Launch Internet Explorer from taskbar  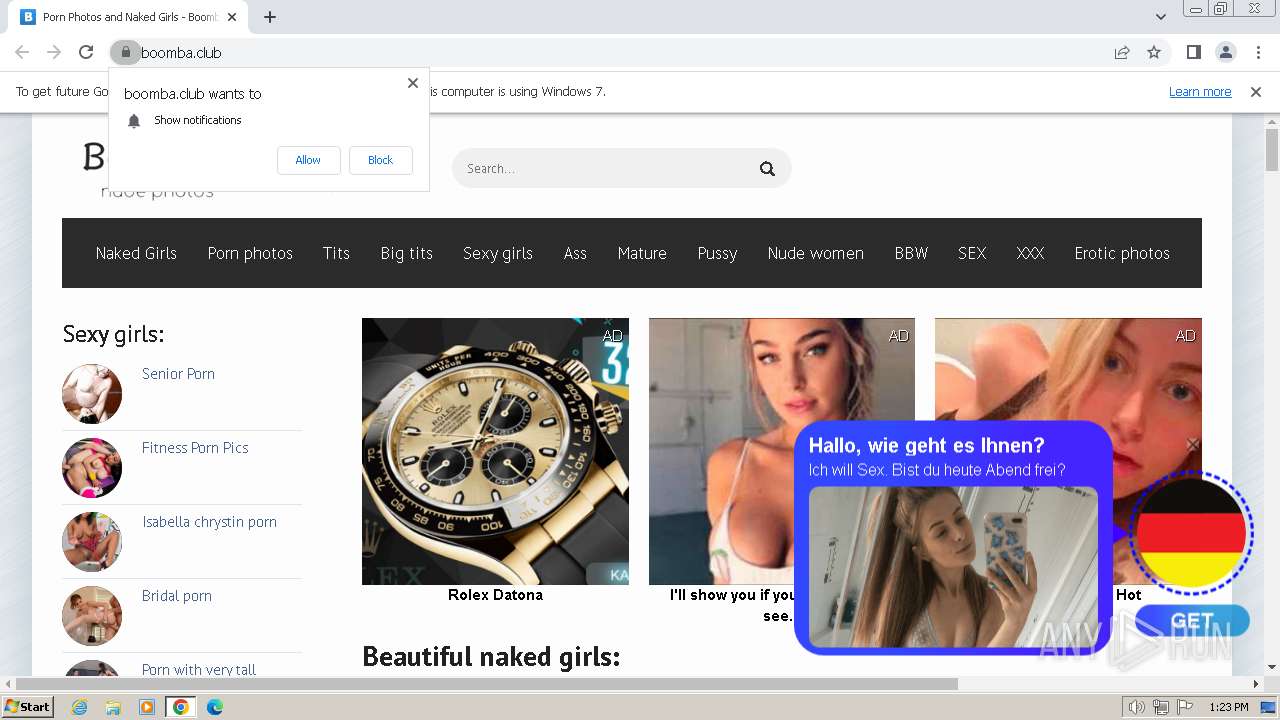[79, 707]
